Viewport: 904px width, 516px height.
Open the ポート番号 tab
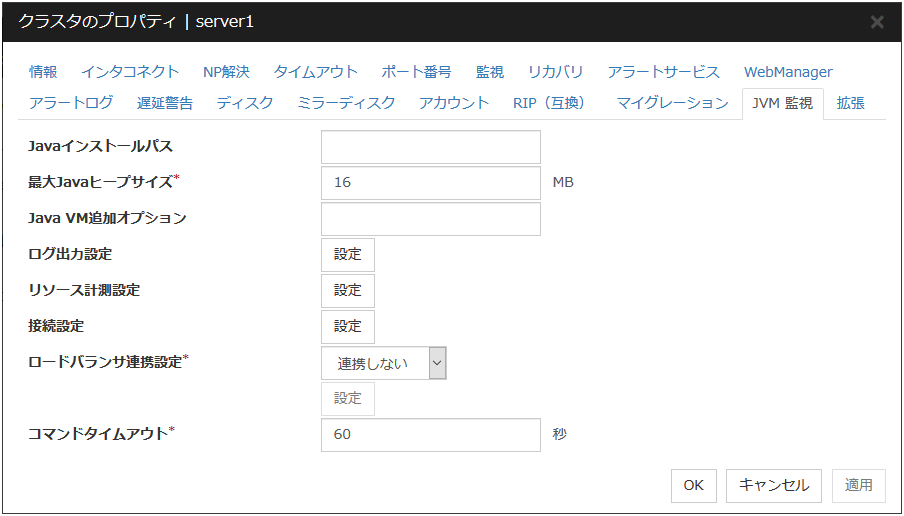(416, 72)
